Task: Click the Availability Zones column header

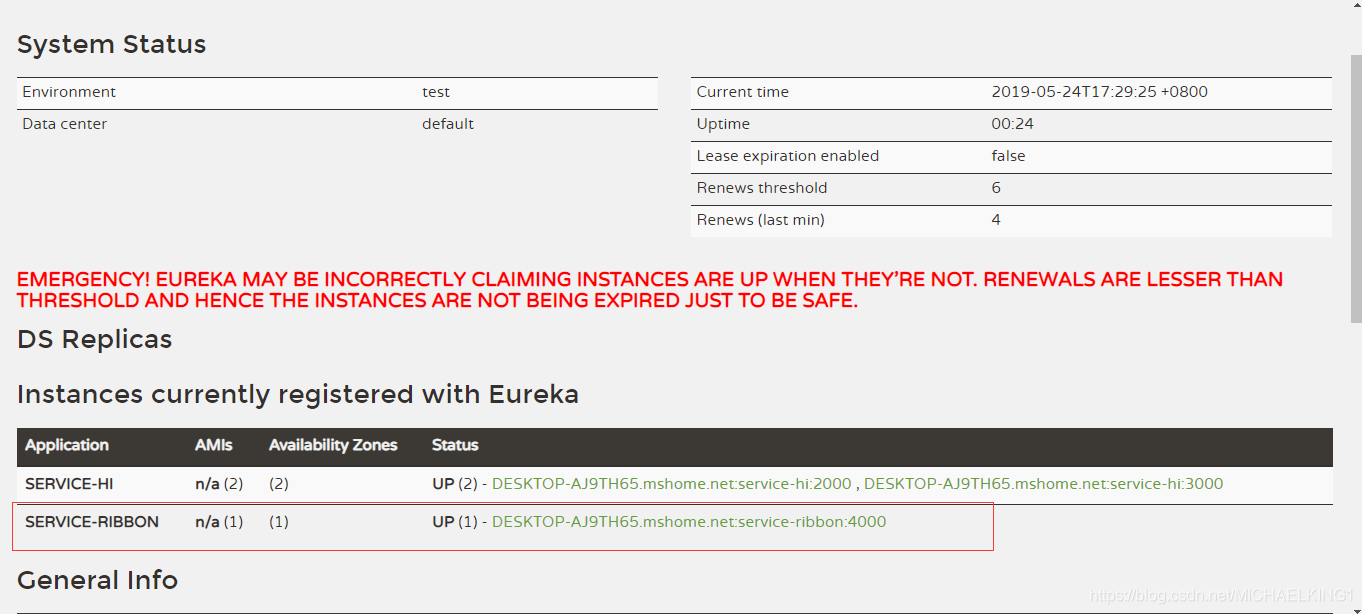Action: click(333, 445)
